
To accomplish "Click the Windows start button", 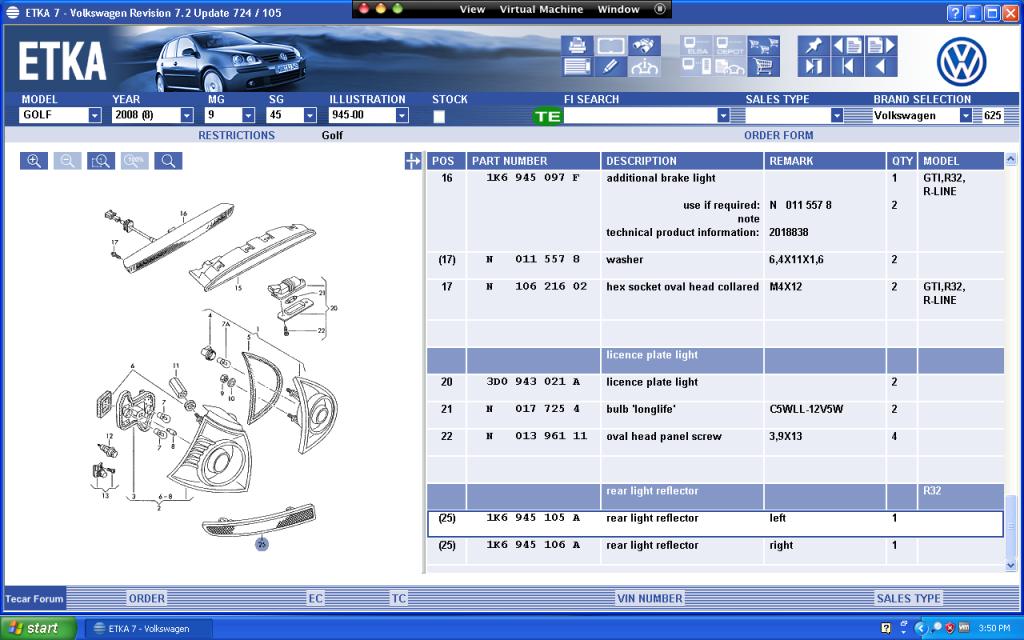I will (39, 628).
